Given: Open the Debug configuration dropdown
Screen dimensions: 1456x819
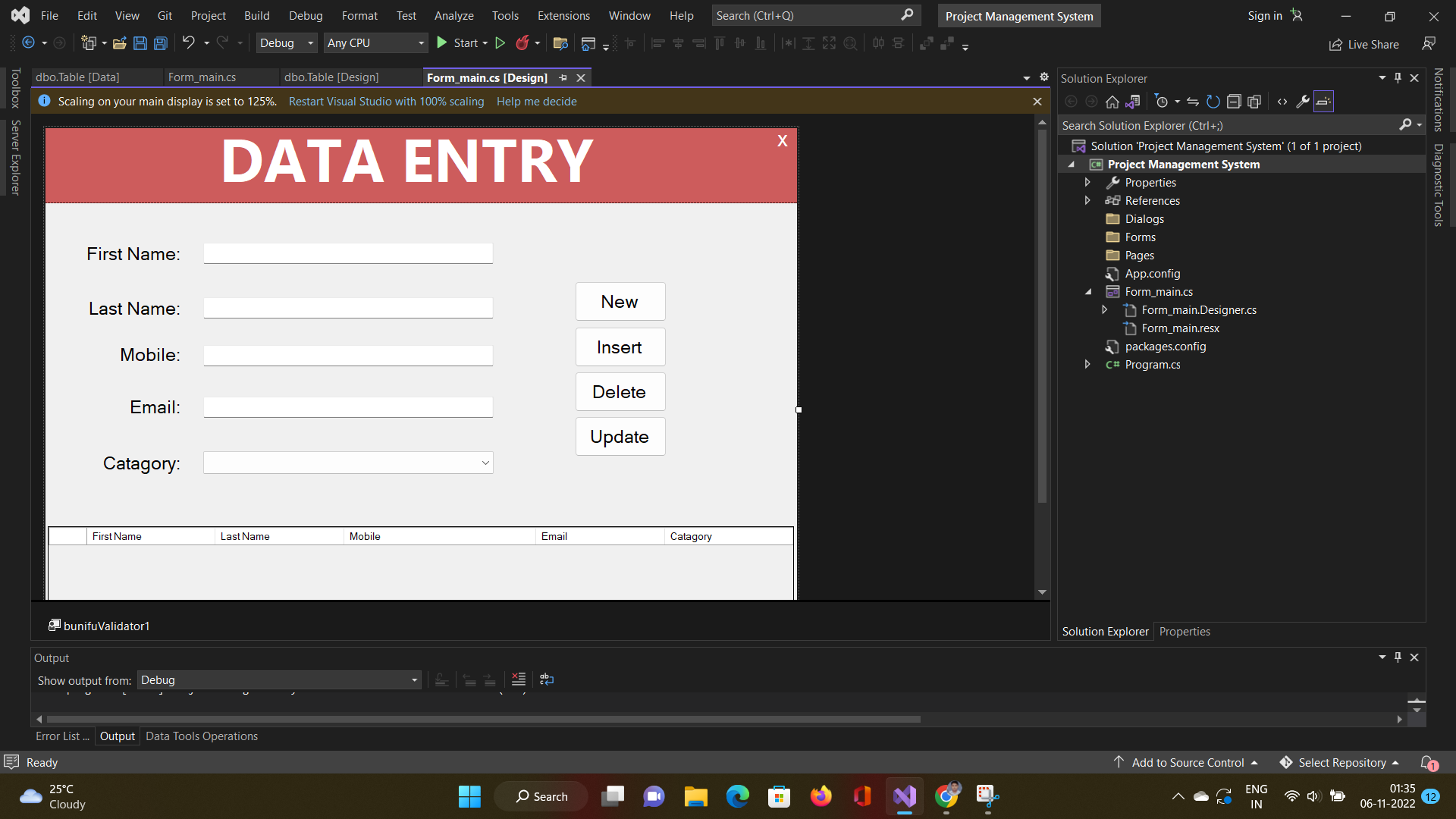Looking at the screenshot, I should coord(287,43).
